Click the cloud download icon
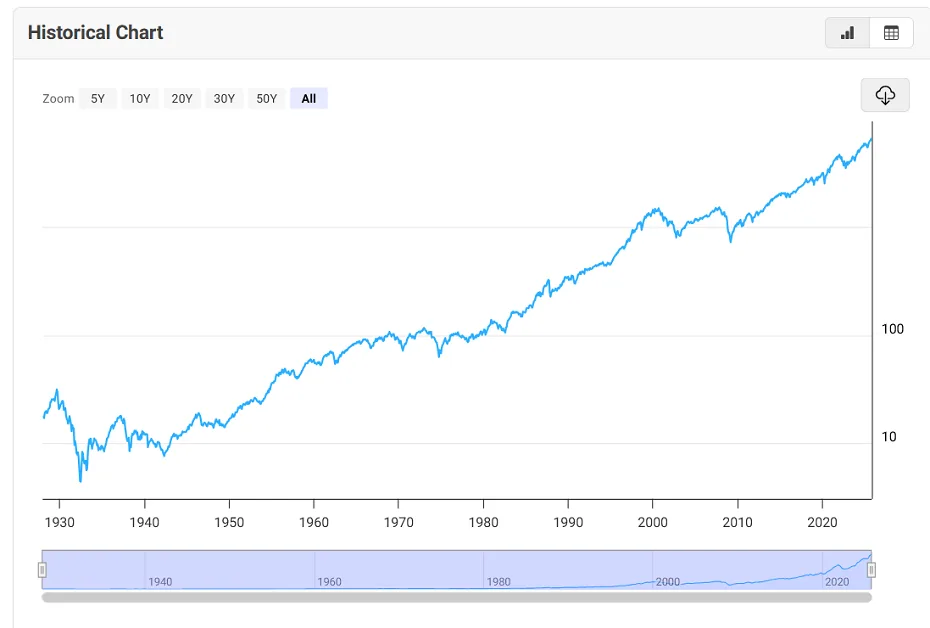The width and height of the screenshot is (930, 628). 885,95
